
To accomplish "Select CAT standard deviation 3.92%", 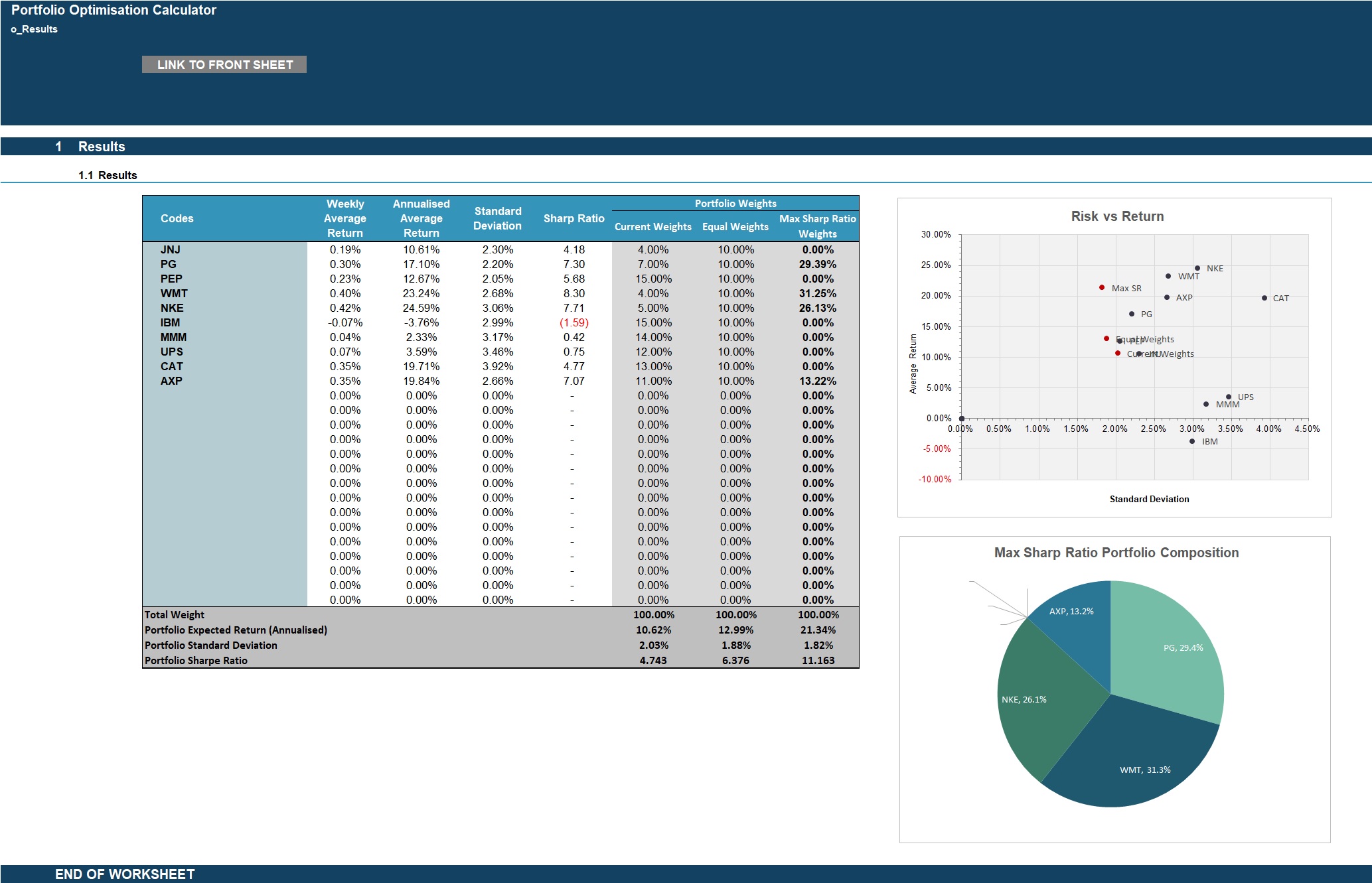I will coord(498,366).
